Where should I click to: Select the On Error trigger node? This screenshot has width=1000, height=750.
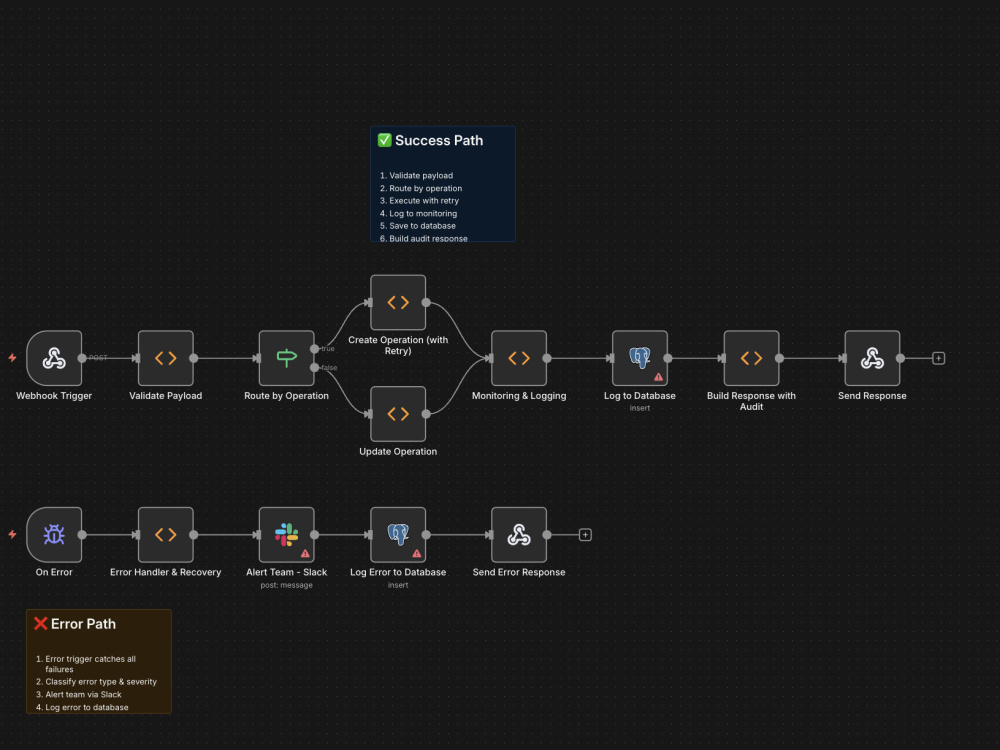[54, 534]
